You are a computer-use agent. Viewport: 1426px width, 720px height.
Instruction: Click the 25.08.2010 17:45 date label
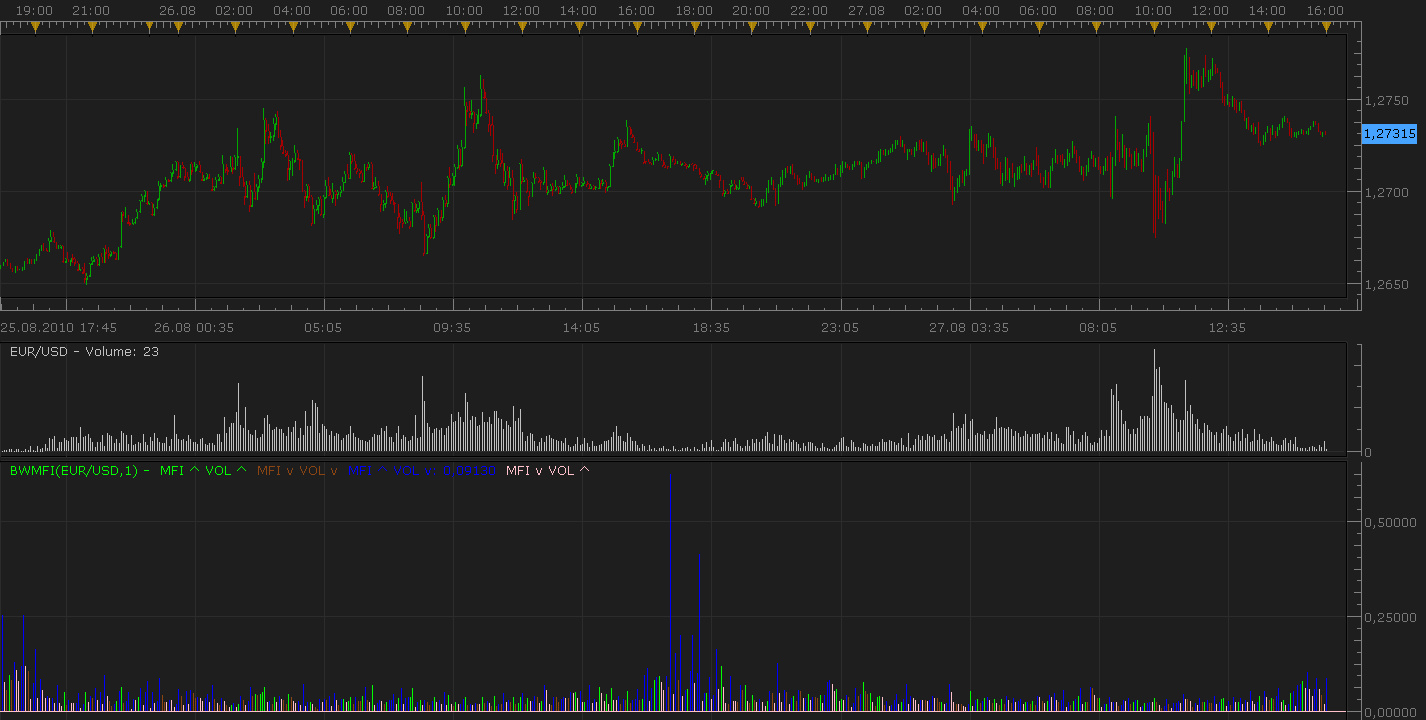pos(58,327)
